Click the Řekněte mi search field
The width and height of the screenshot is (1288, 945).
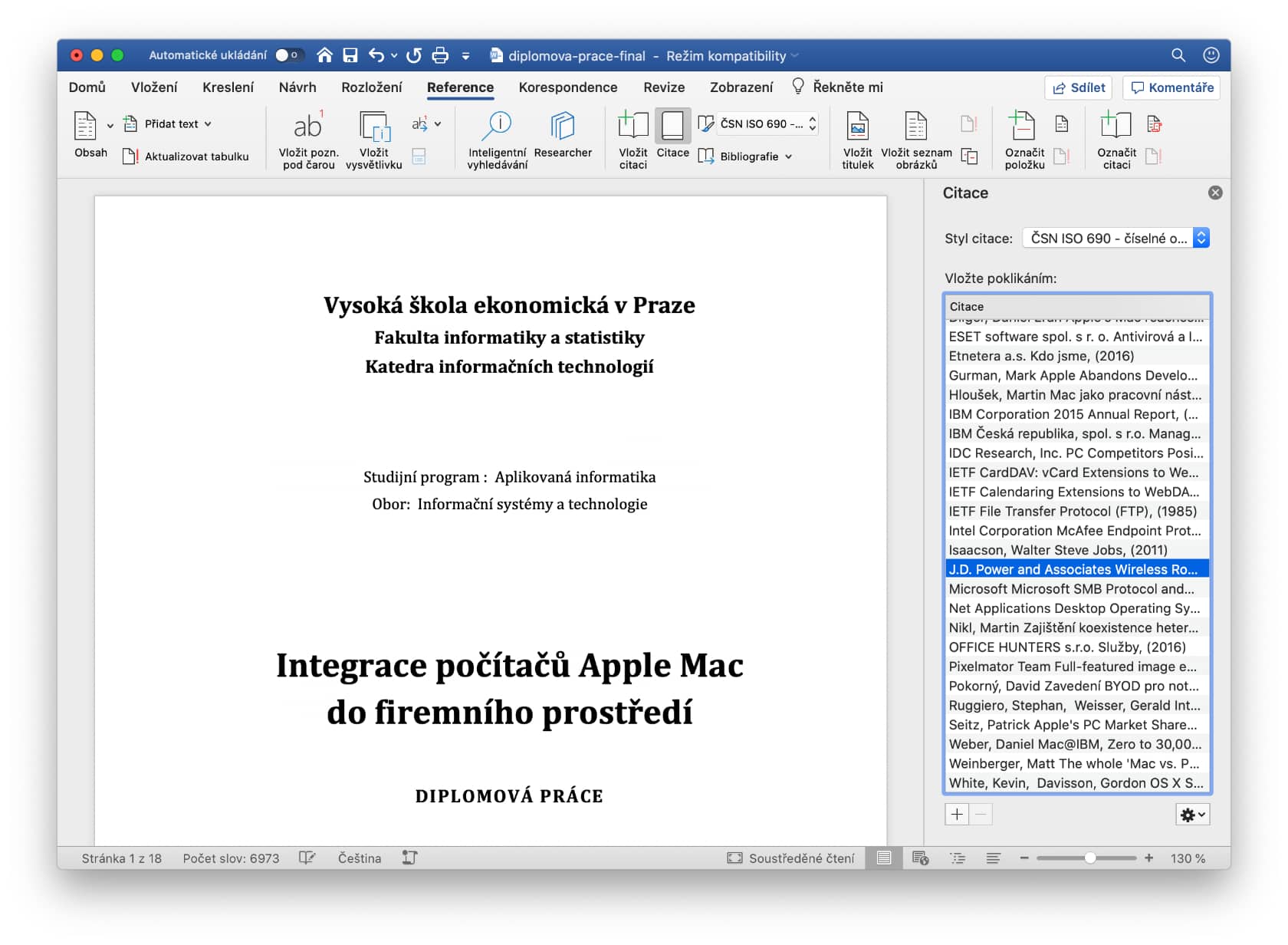(837, 87)
